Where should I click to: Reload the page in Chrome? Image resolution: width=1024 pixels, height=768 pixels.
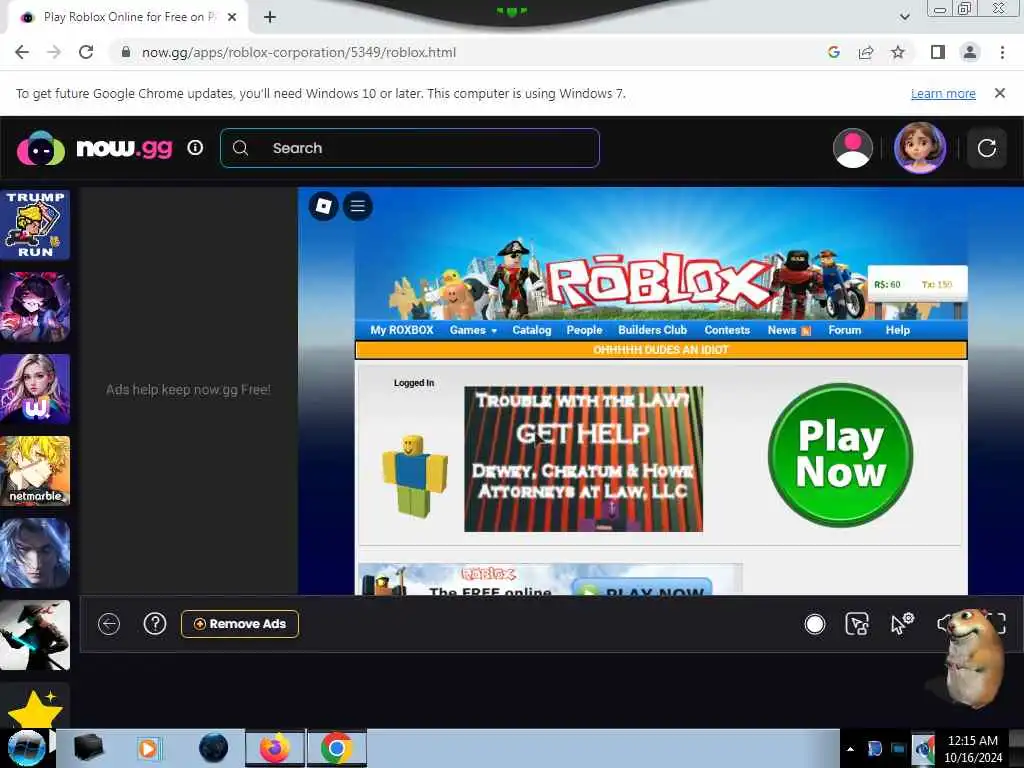(x=86, y=52)
